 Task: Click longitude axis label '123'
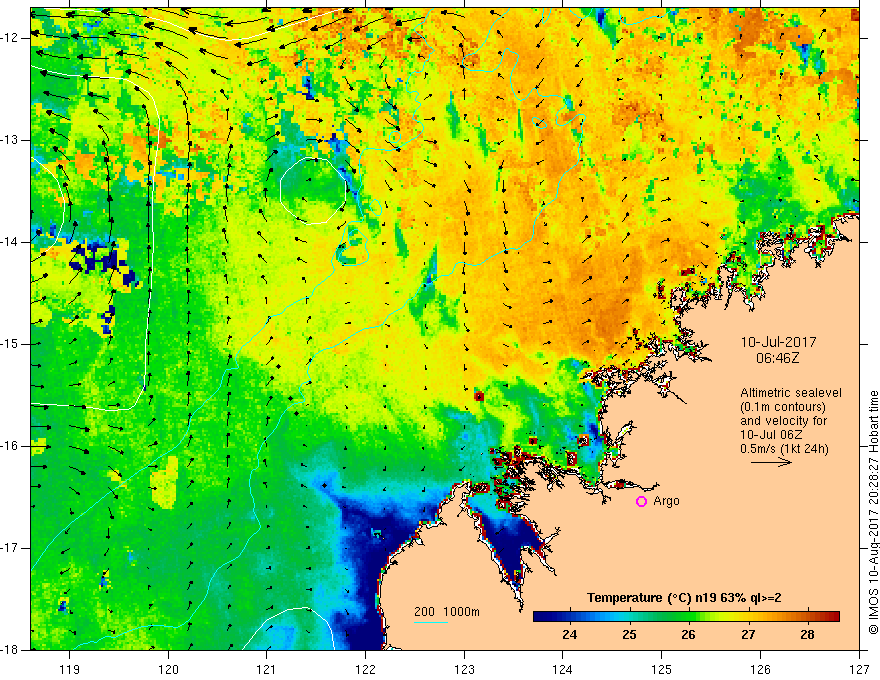(x=464, y=669)
